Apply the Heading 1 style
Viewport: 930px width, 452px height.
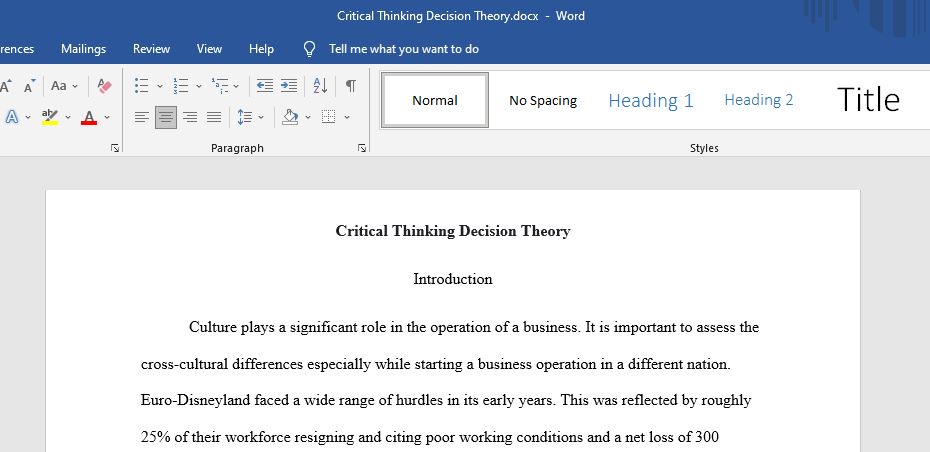(x=651, y=100)
